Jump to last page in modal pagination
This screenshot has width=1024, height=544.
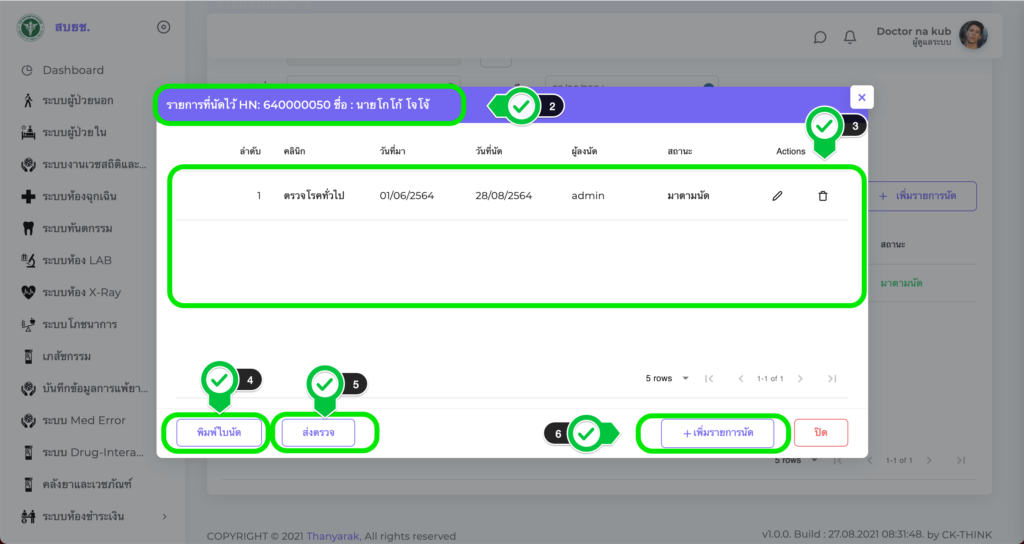(x=832, y=379)
